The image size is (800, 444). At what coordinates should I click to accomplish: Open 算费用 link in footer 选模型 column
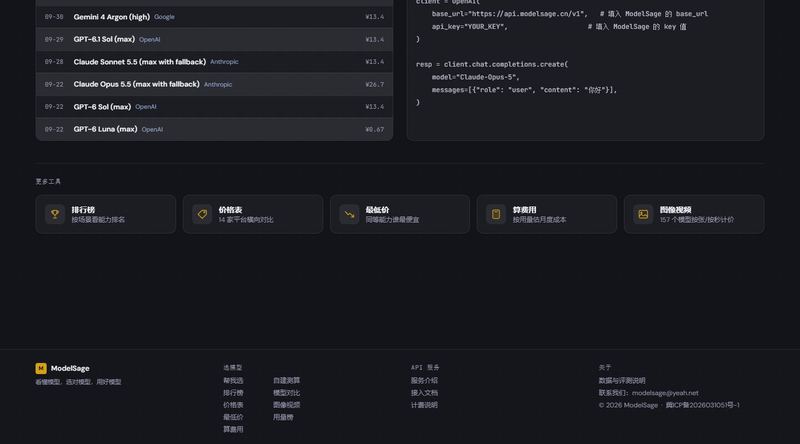click(x=233, y=430)
